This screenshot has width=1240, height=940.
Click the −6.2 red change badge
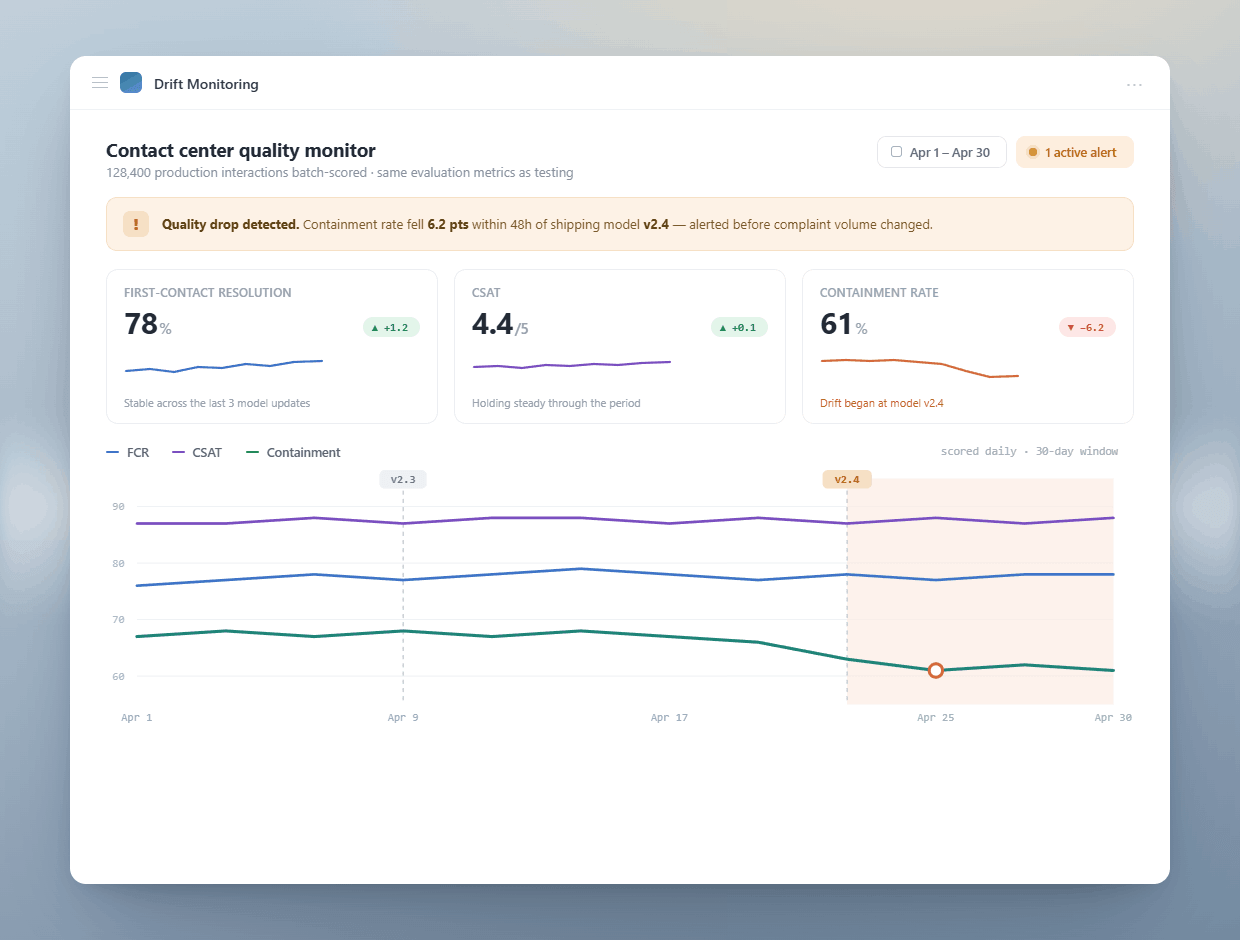point(1087,327)
